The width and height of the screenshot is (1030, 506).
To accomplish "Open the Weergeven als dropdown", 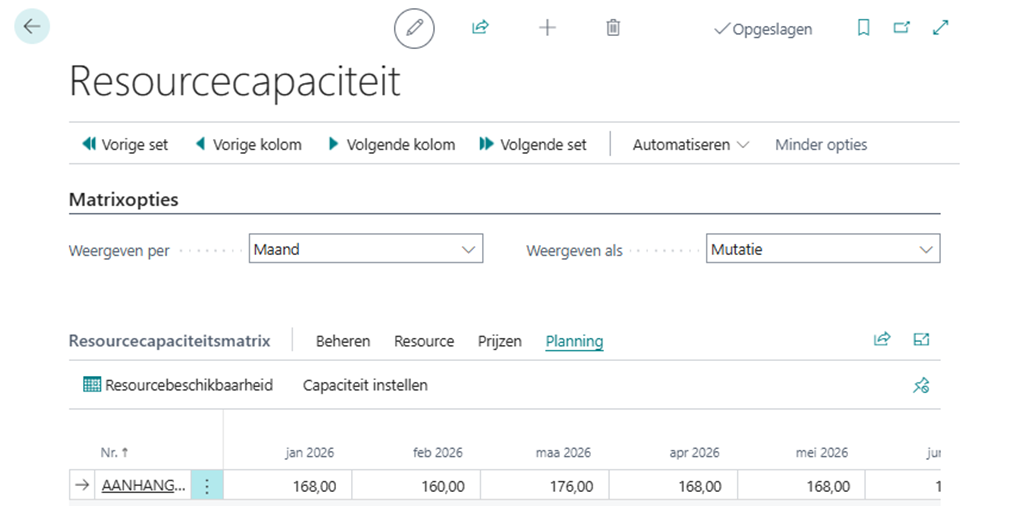I will coord(822,249).
